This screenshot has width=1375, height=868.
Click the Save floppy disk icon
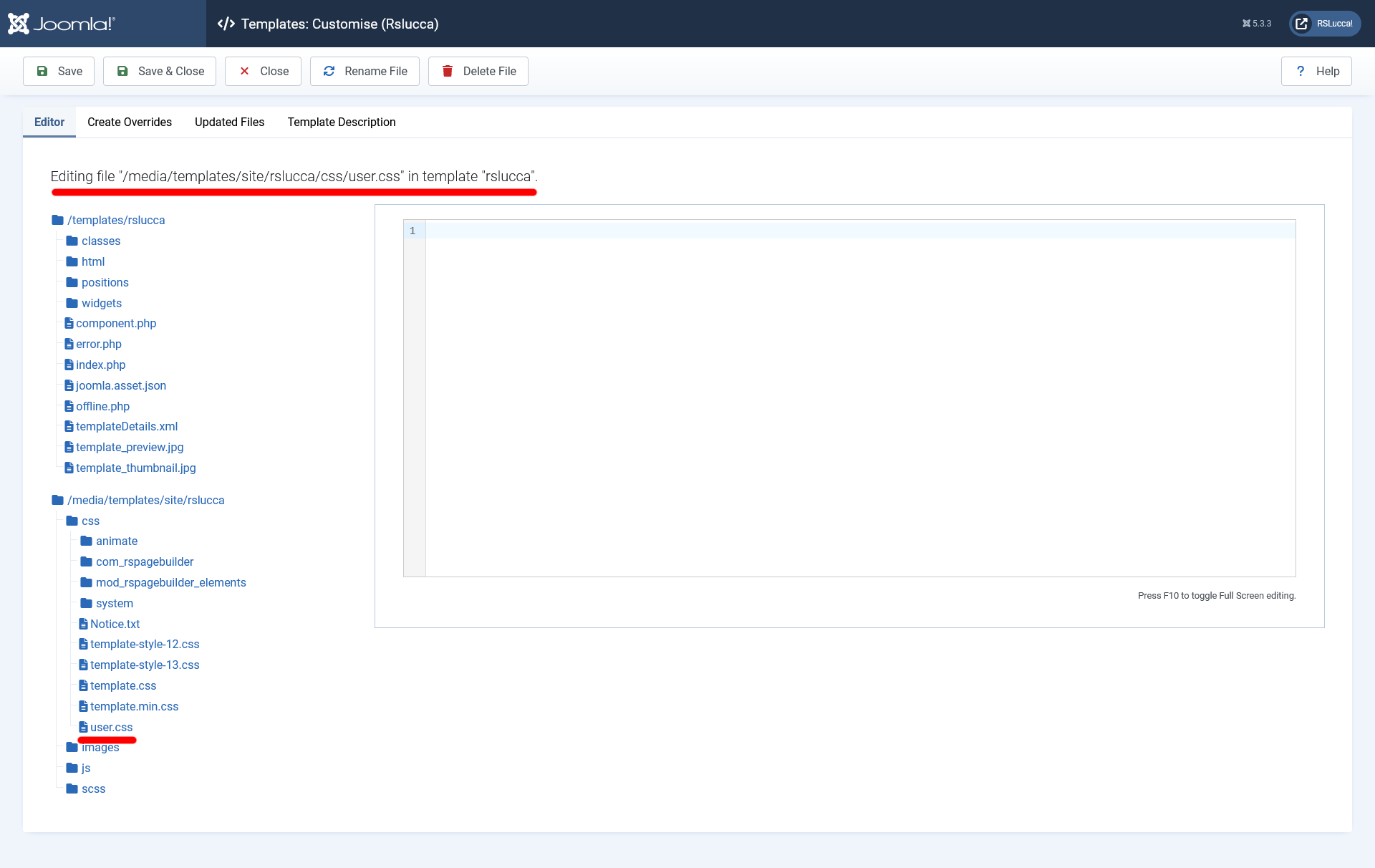point(42,71)
